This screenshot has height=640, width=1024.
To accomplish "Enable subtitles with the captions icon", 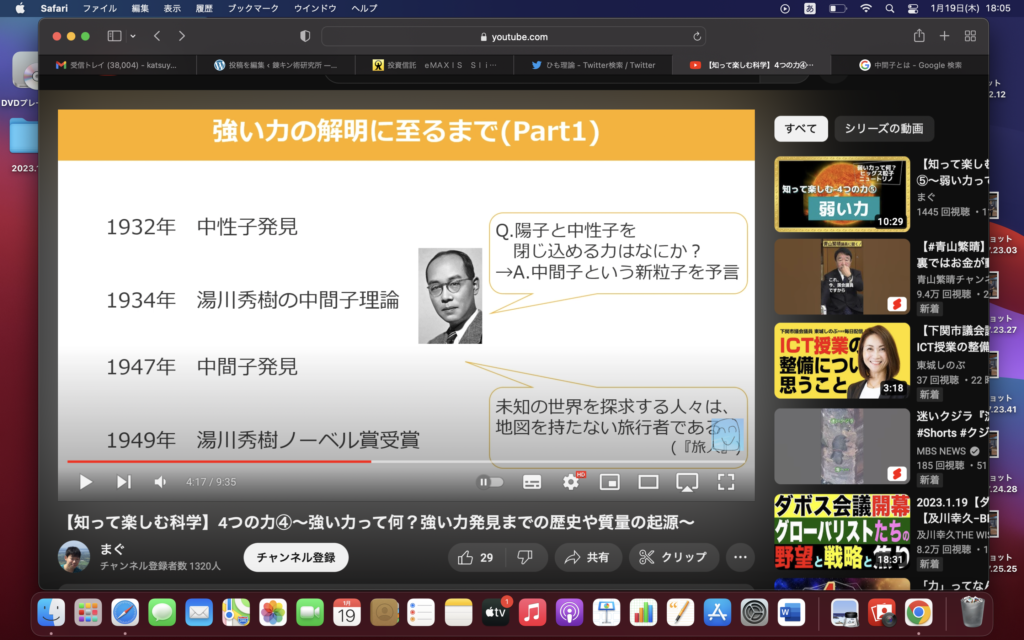I will point(531,481).
